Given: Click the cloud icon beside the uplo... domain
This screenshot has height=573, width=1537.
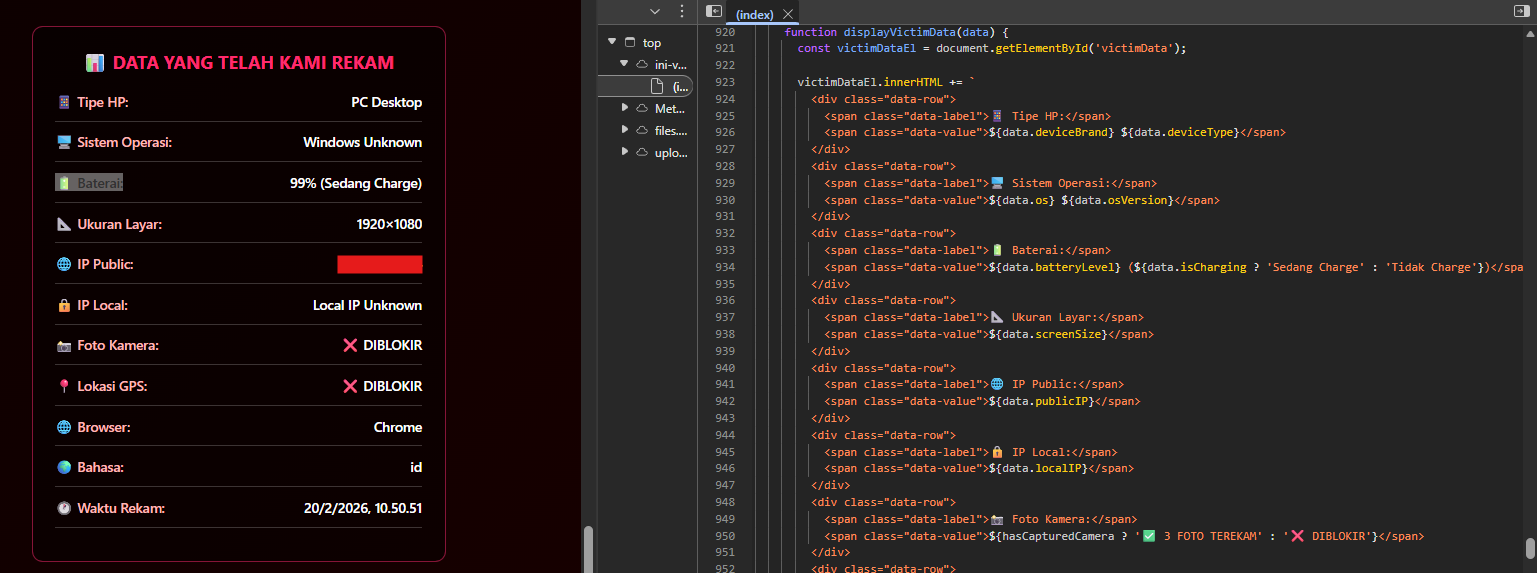Looking at the screenshot, I should pos(641,152).
